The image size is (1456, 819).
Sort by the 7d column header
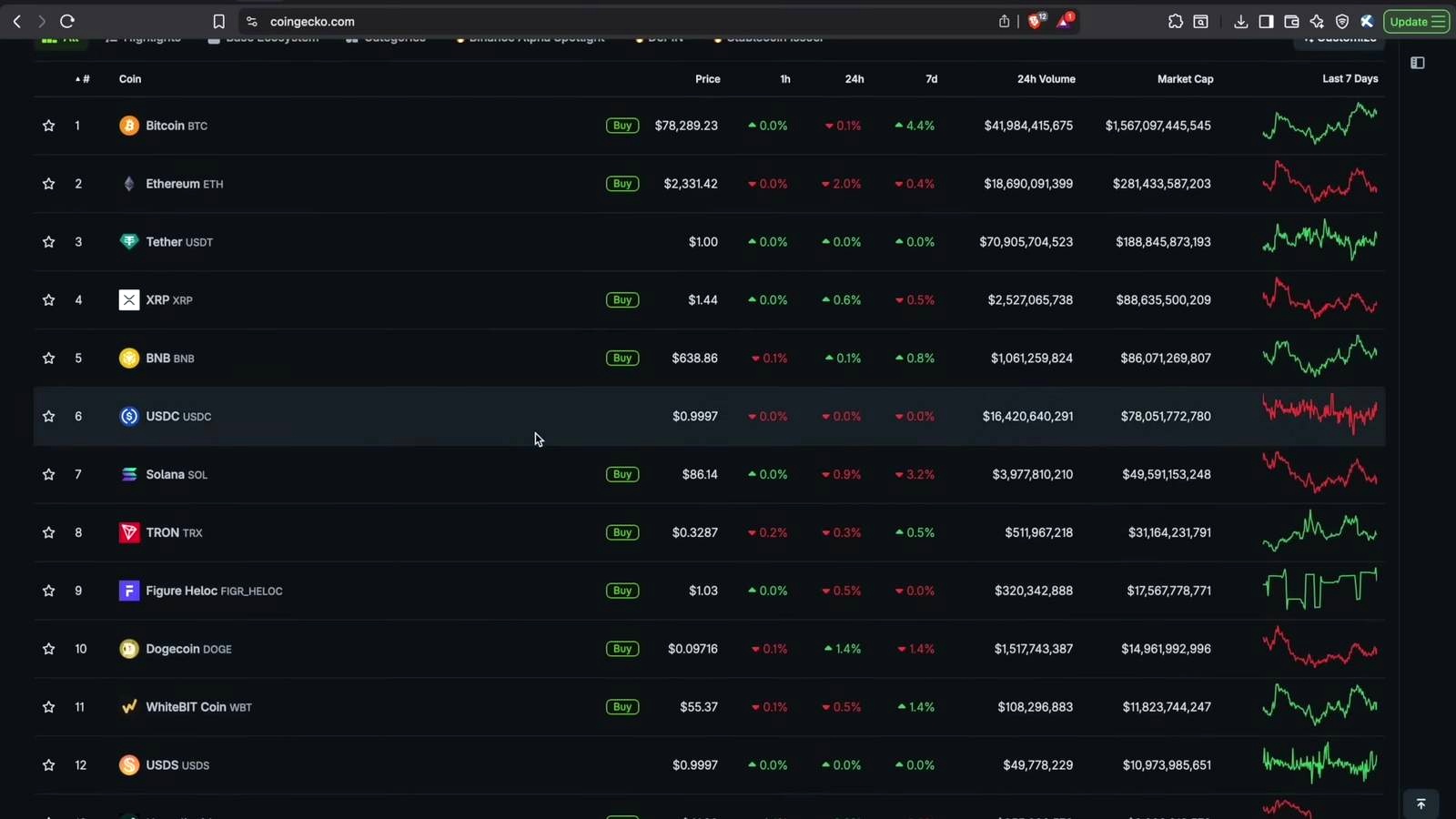click(931, 79)
